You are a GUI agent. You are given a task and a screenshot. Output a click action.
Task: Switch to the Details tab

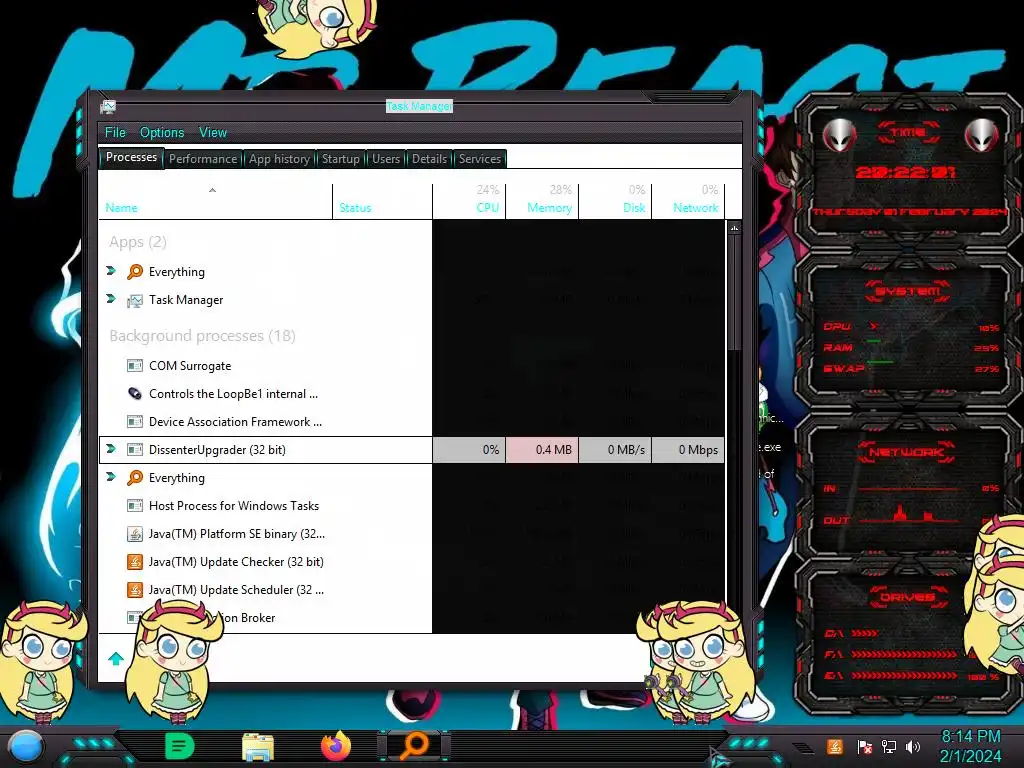pos(429,159)
